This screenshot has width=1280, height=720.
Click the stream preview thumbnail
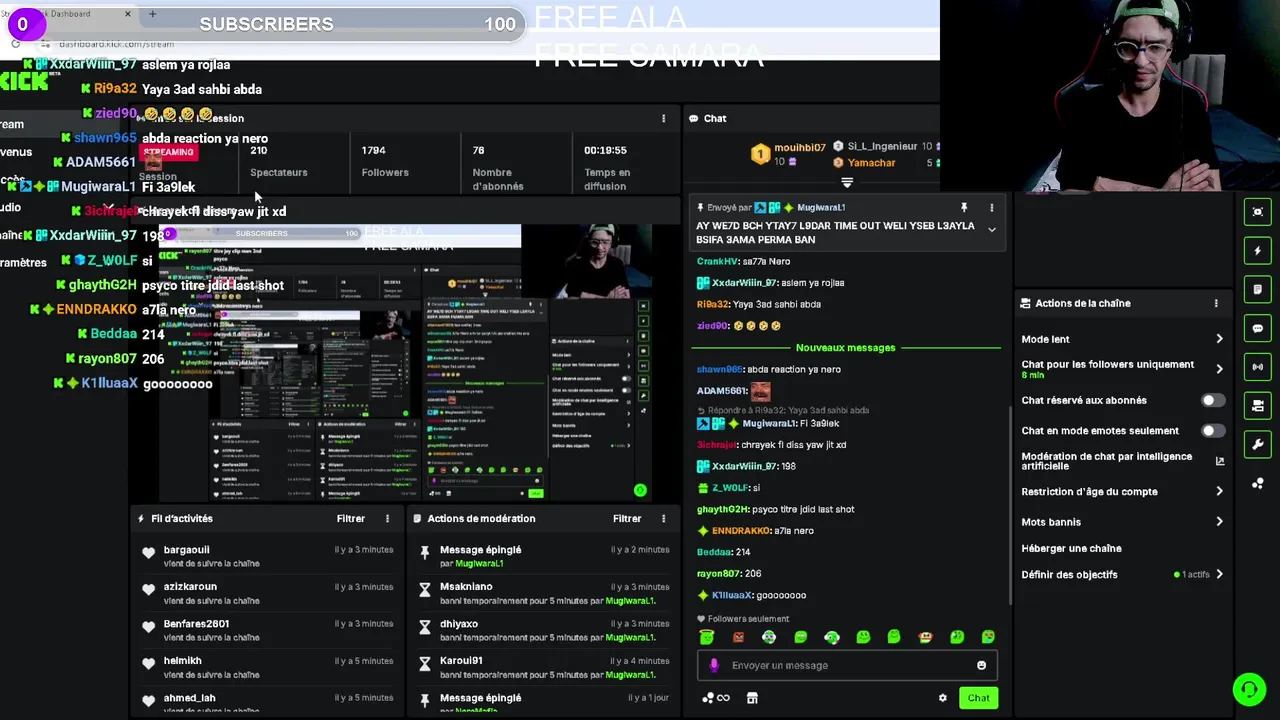click(x=405, y=362)
